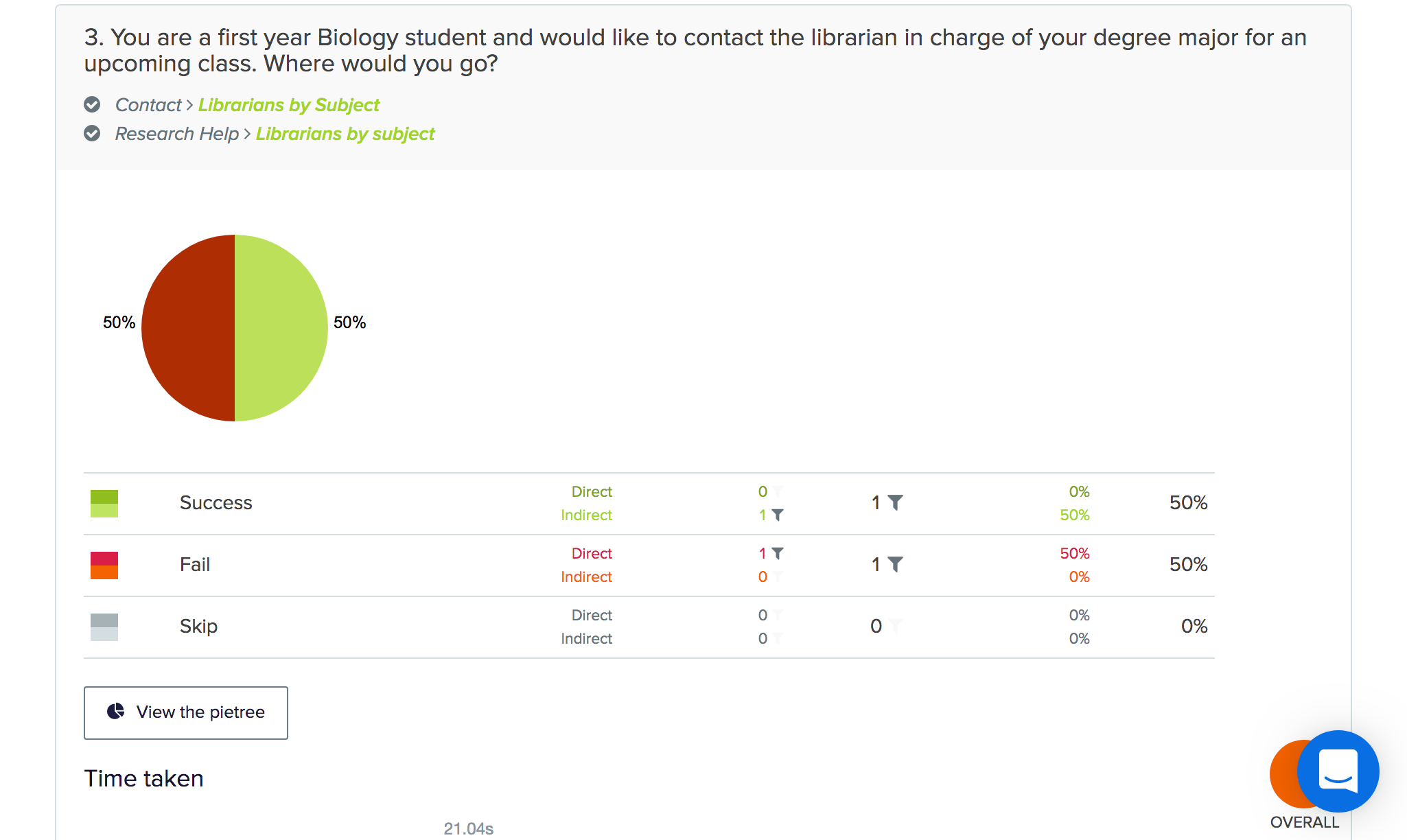This screenshot has height=840, width=1407.
Task: Filter by Success Indirect count
Action: coord(778,515)
